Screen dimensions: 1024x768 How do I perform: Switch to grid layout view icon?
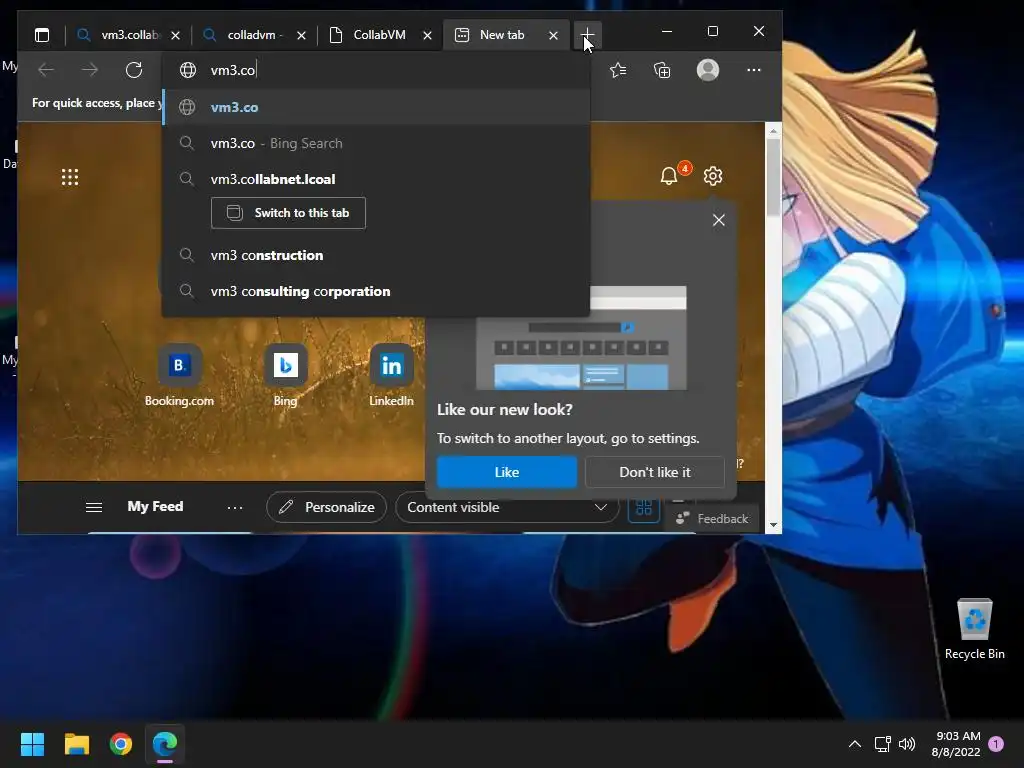click(x=643, y=507)
